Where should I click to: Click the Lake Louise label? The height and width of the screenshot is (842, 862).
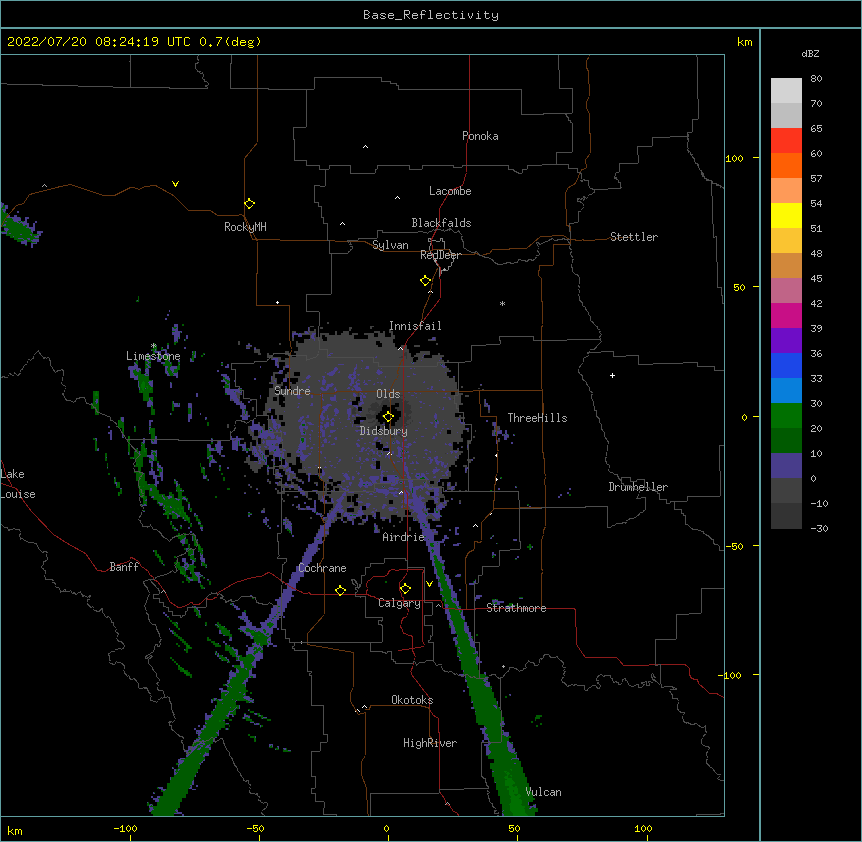[x=18, y=484]
